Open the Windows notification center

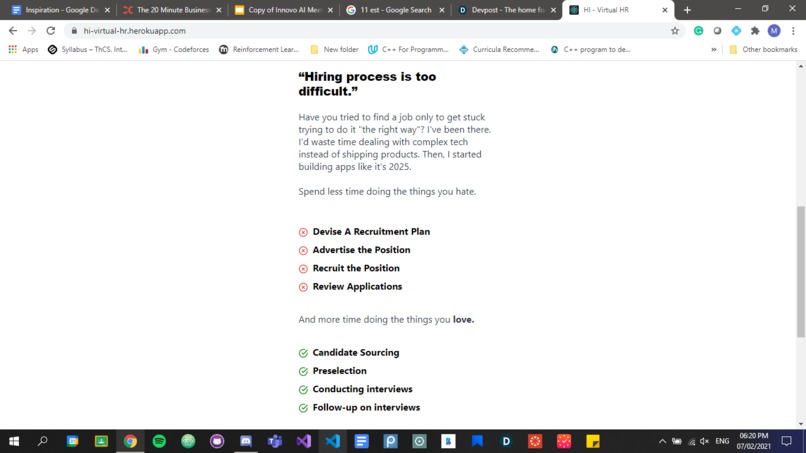pyautogui.click(x=786, y=441)
